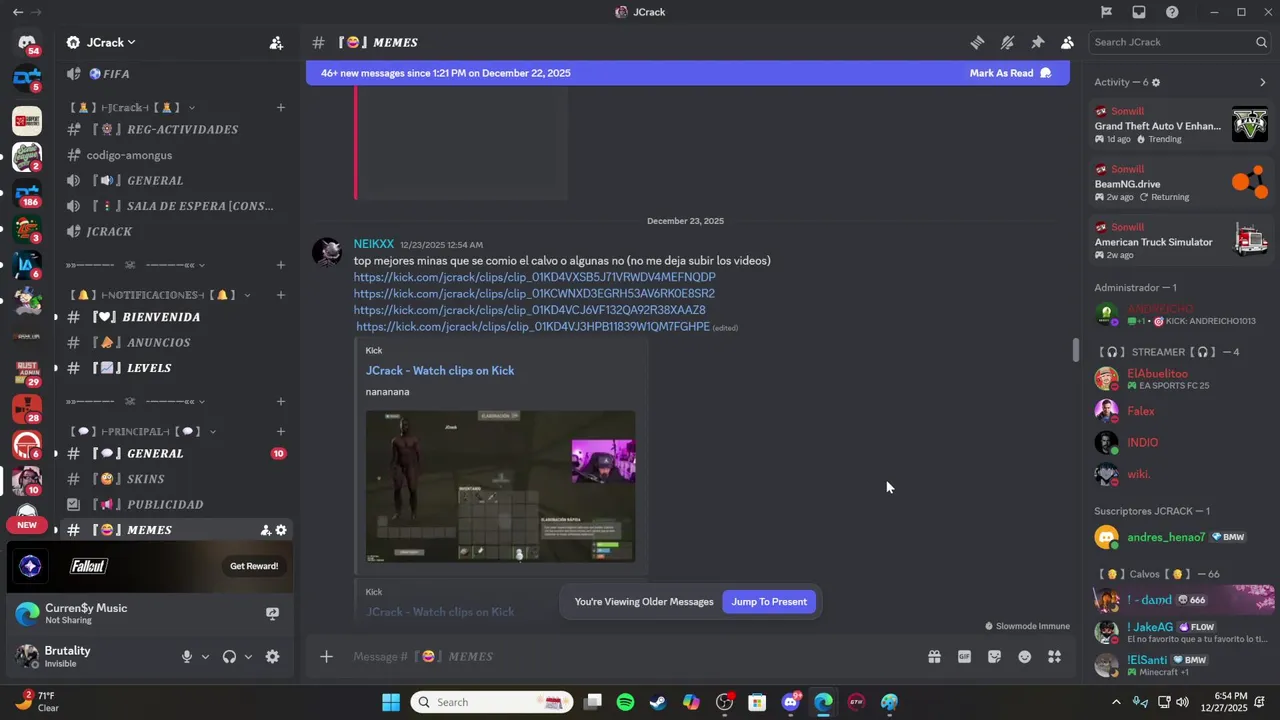
Task: Open notification settings bell-slash icon
Action: (1007, 42)
